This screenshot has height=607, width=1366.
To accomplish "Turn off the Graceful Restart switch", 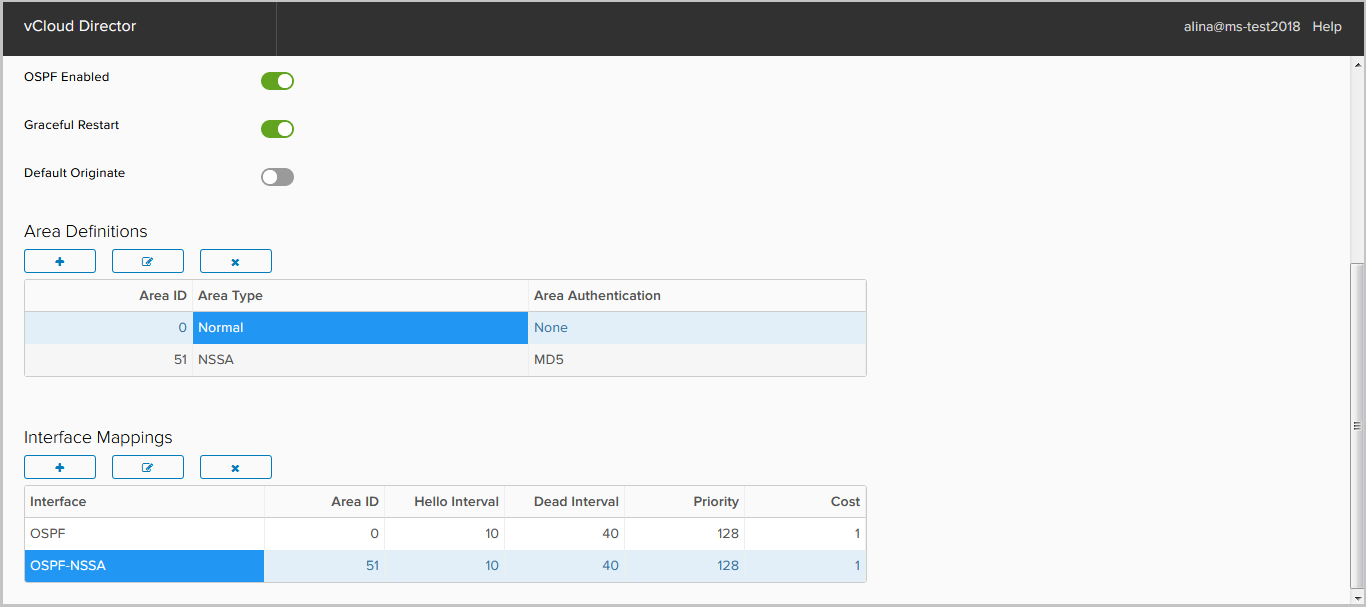I will (x=277, y=129).
